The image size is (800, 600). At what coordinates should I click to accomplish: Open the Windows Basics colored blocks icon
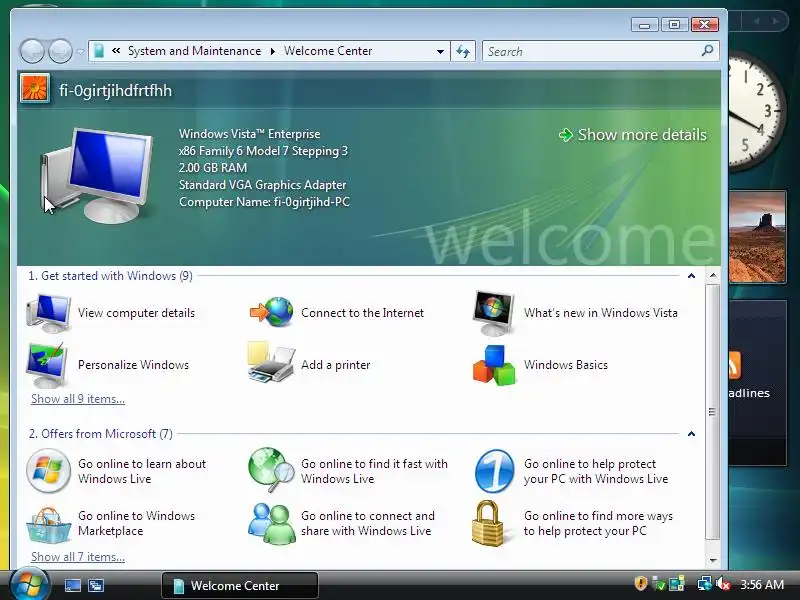point(494,365)
